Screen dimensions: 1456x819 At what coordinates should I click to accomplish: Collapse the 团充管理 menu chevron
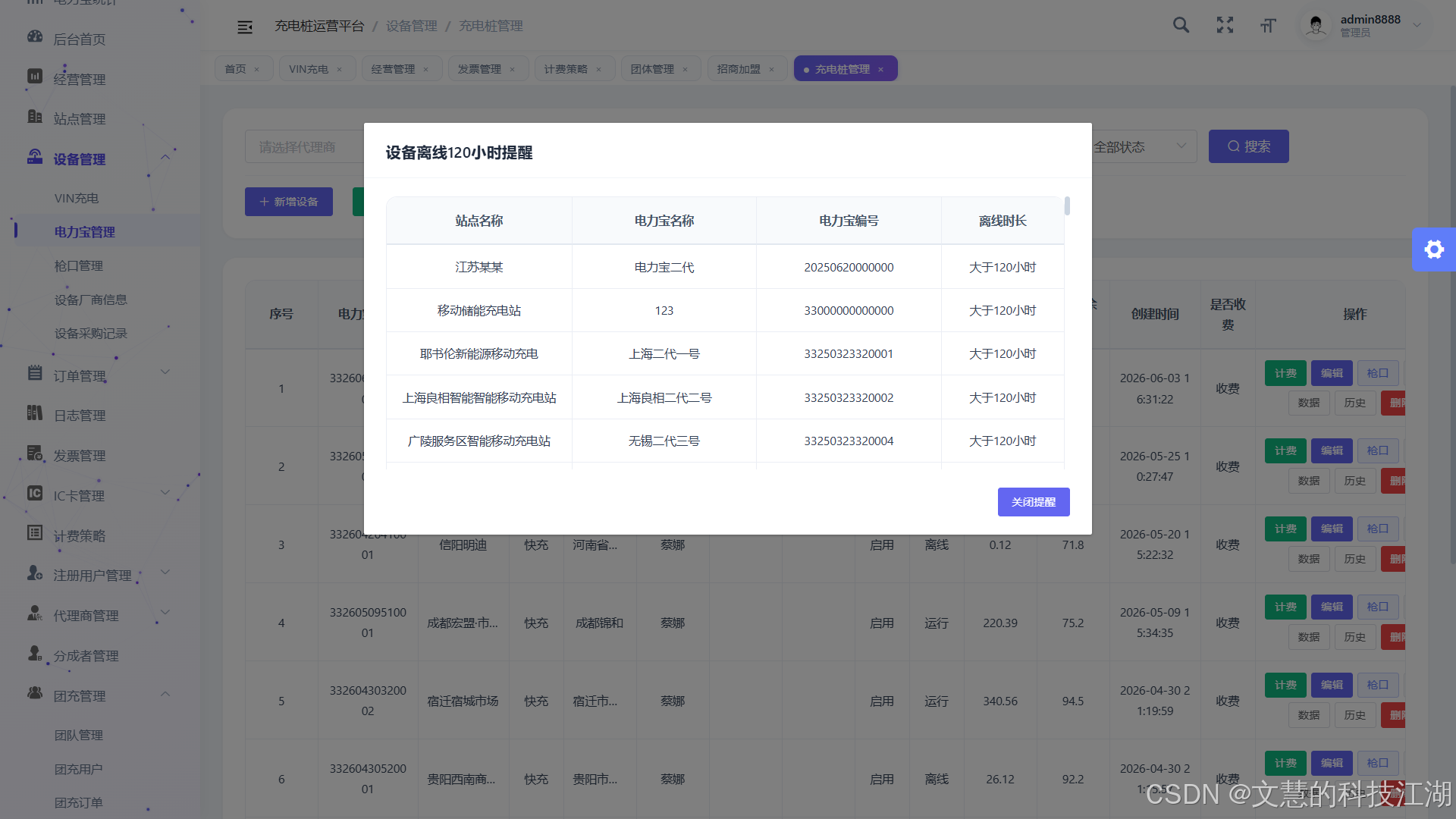pos(165,694)
